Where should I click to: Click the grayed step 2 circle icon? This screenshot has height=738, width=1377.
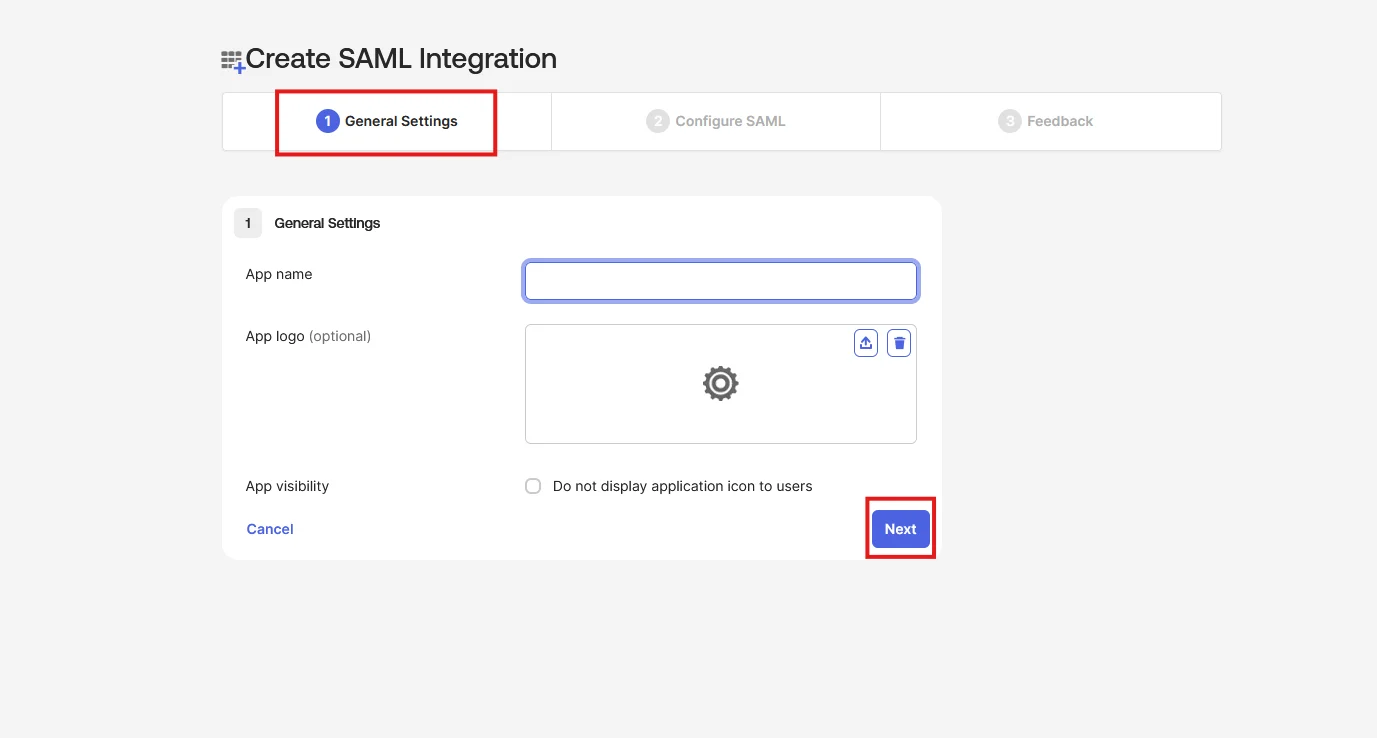click(658, 120)
